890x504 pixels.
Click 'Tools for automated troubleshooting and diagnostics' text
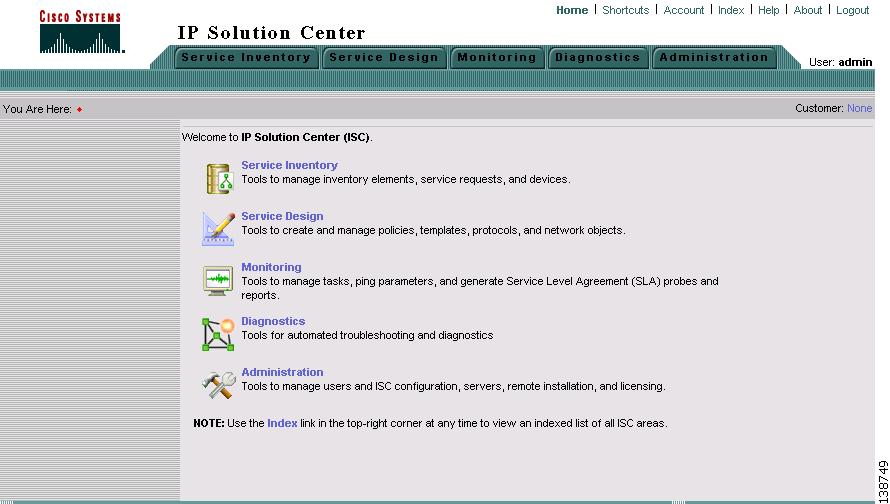click(367, 335)
